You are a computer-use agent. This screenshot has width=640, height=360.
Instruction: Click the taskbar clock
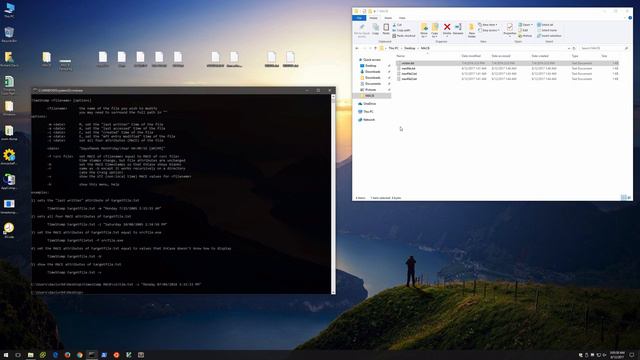point(617,355)
